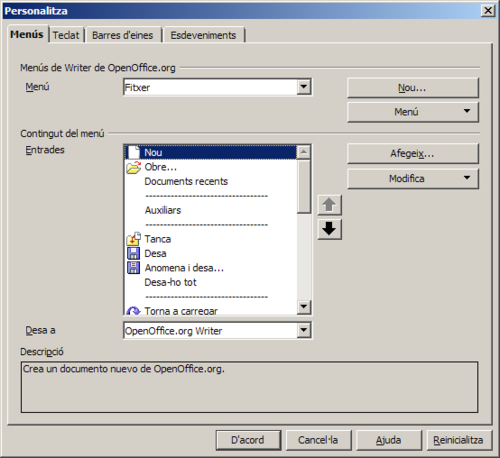The image size is (500, 458).
Task: Close the Personalitza dialog
Action: tap(488, 11)
